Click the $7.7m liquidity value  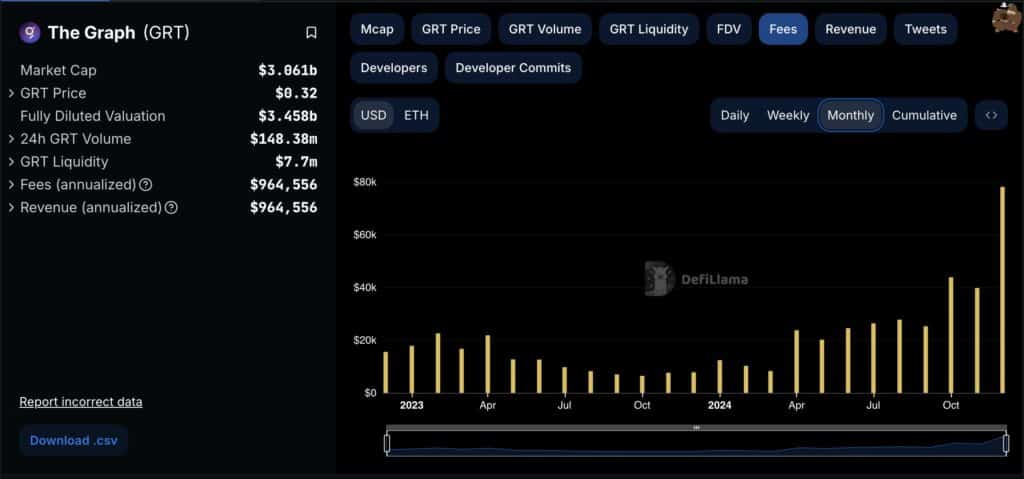pyautogui.click(x=296, y=162)
